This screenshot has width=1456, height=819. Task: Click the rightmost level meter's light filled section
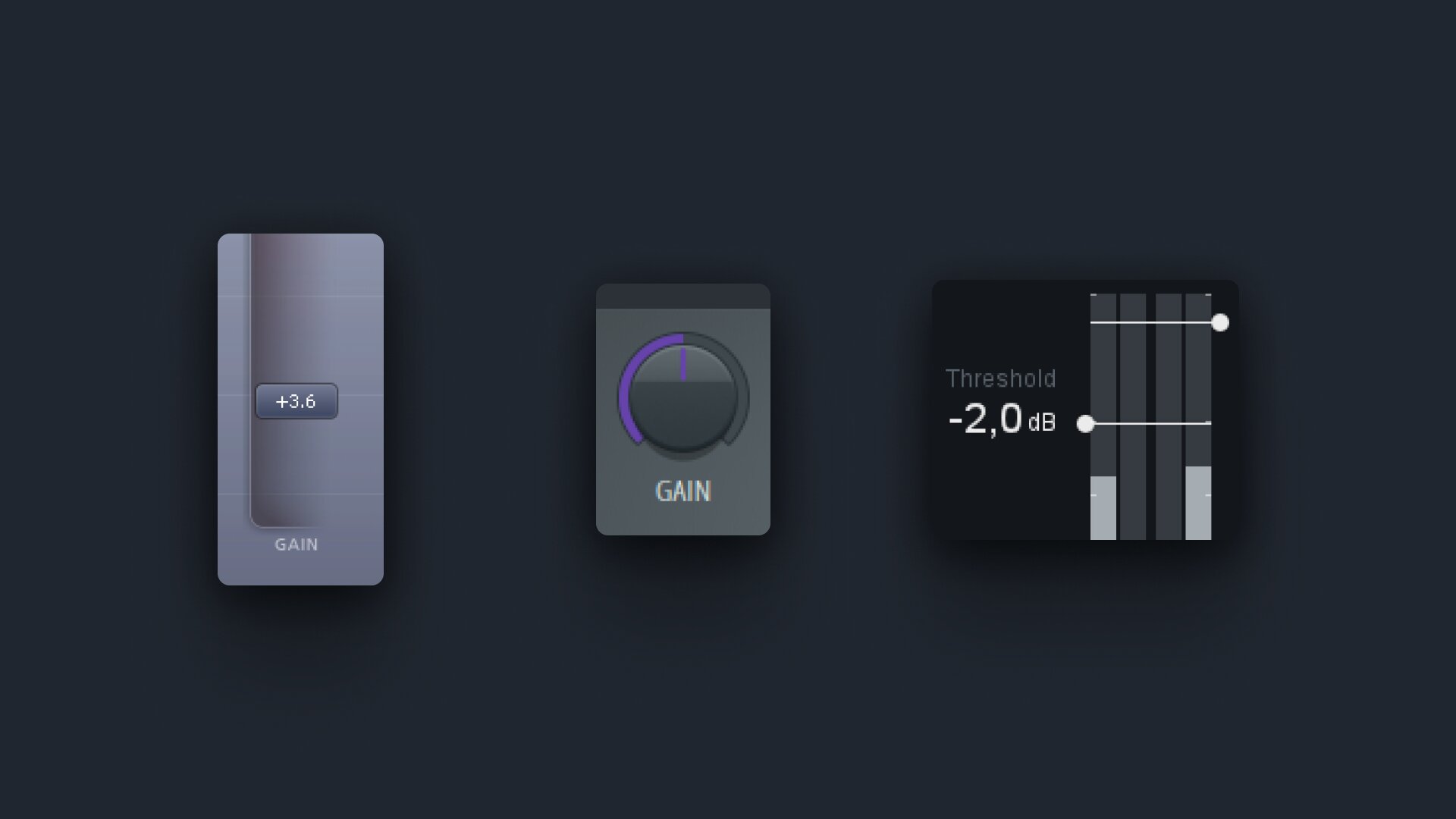pos(1198,503)
